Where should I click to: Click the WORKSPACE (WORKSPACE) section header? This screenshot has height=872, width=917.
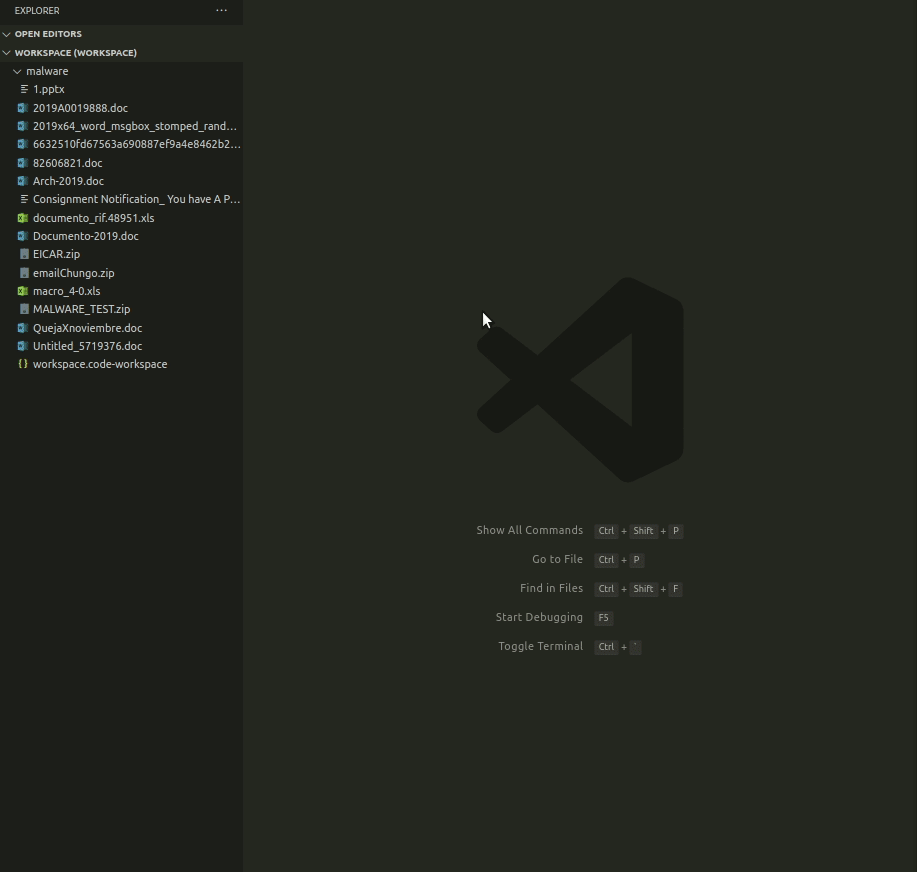click(x=75, y=53)
